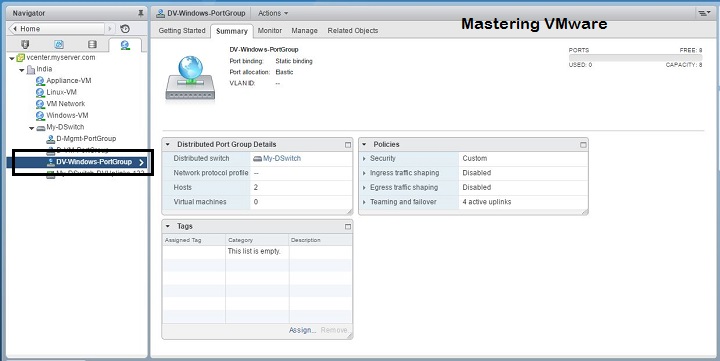This screenshot has height=361, width=720.
Task: Expand the Egress traffic shaping row
Action: 365,187
